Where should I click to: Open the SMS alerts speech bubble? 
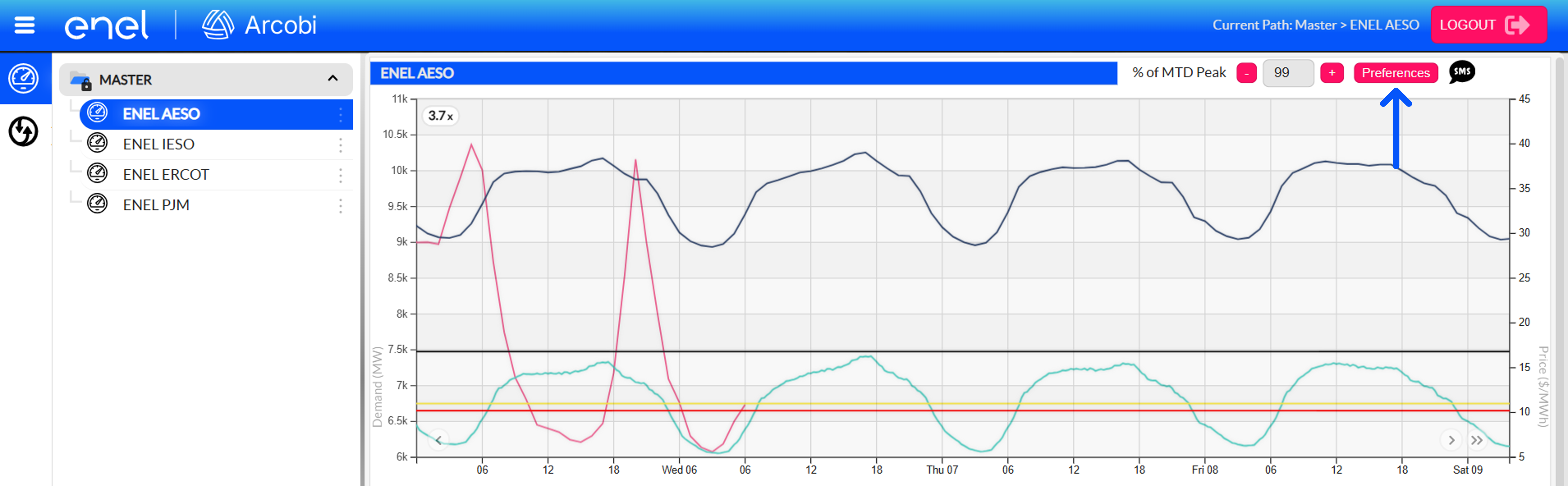point(1461,72)
